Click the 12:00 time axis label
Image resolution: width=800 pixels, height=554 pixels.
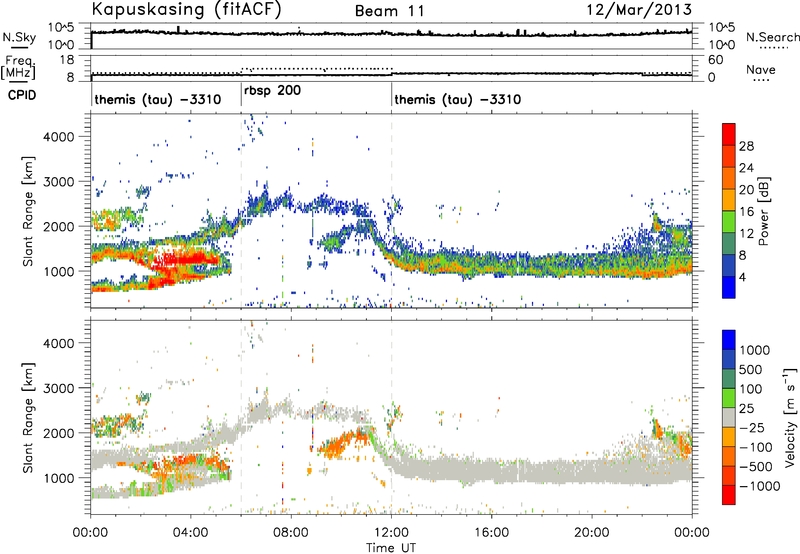pyautogui.click(x=391, y=533)
